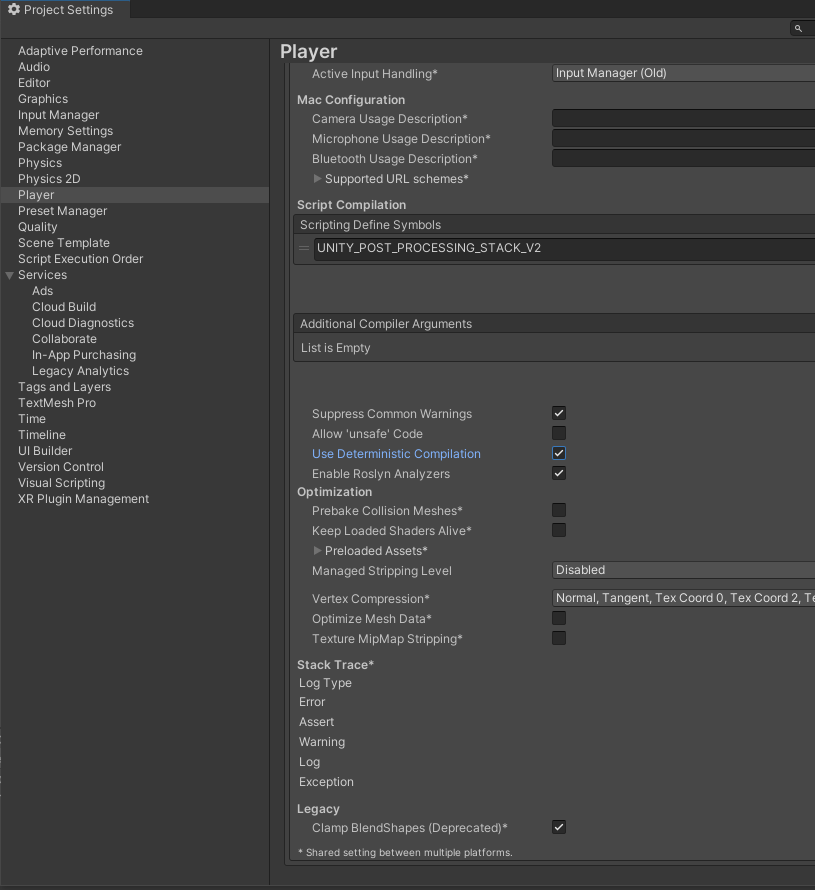This screenshot has height=890, width=815.
Task: Switch to the Project Settings tab
Action: 65,9
